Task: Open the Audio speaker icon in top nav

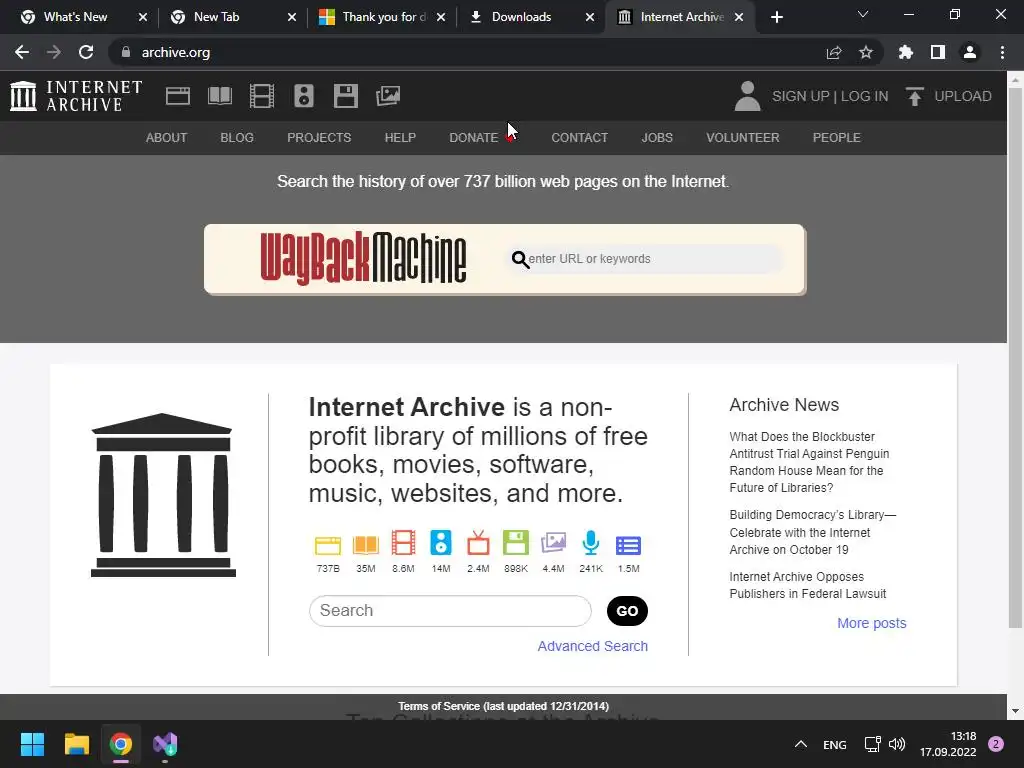Action: click(x=304, y=96)
